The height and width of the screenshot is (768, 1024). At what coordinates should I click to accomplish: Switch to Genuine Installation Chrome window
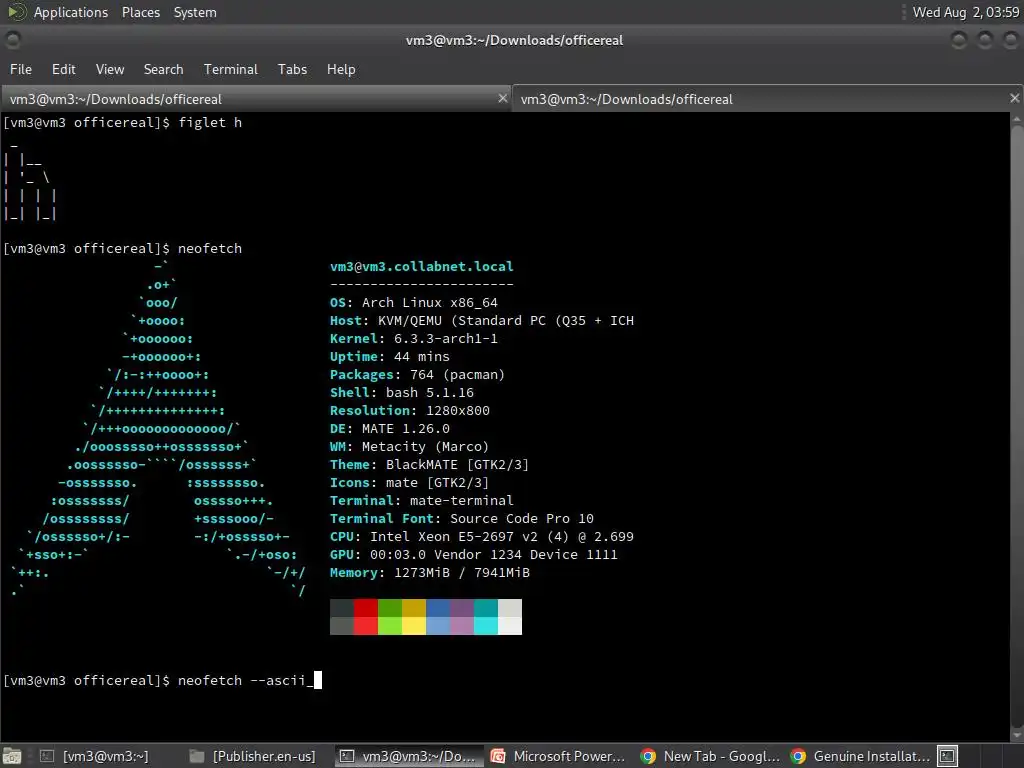pos(861,756)
